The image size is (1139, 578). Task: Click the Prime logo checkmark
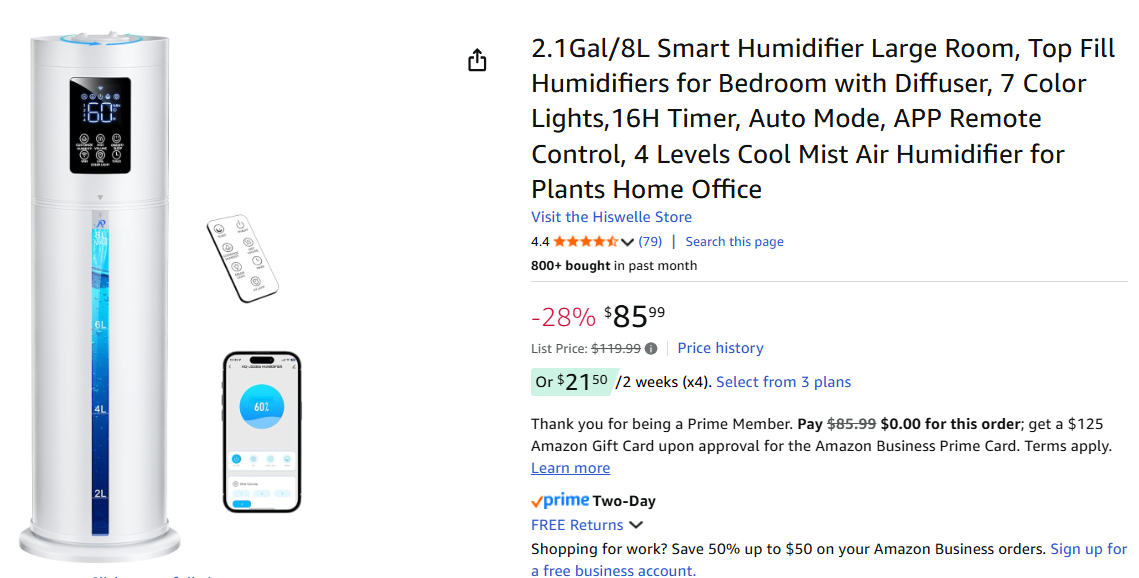coord(537,501)
